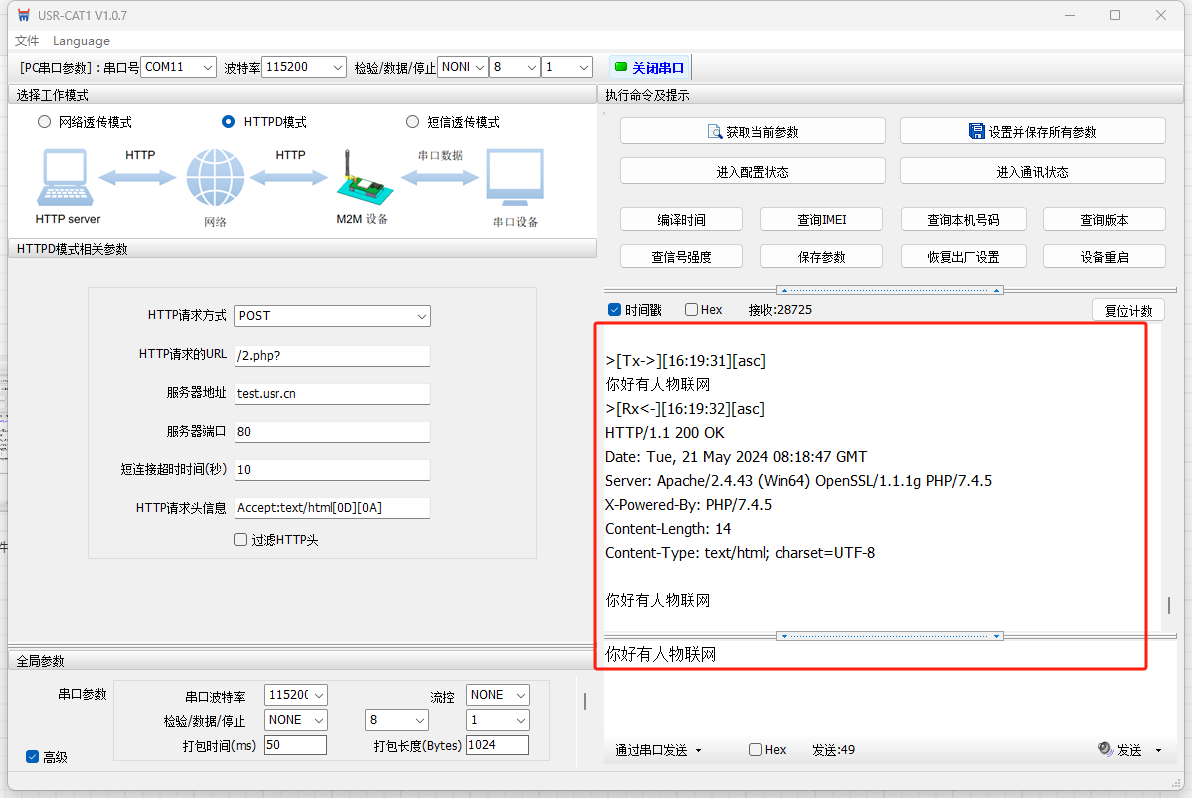Click the 复位计数 reset counter button

click(1128, 310)
